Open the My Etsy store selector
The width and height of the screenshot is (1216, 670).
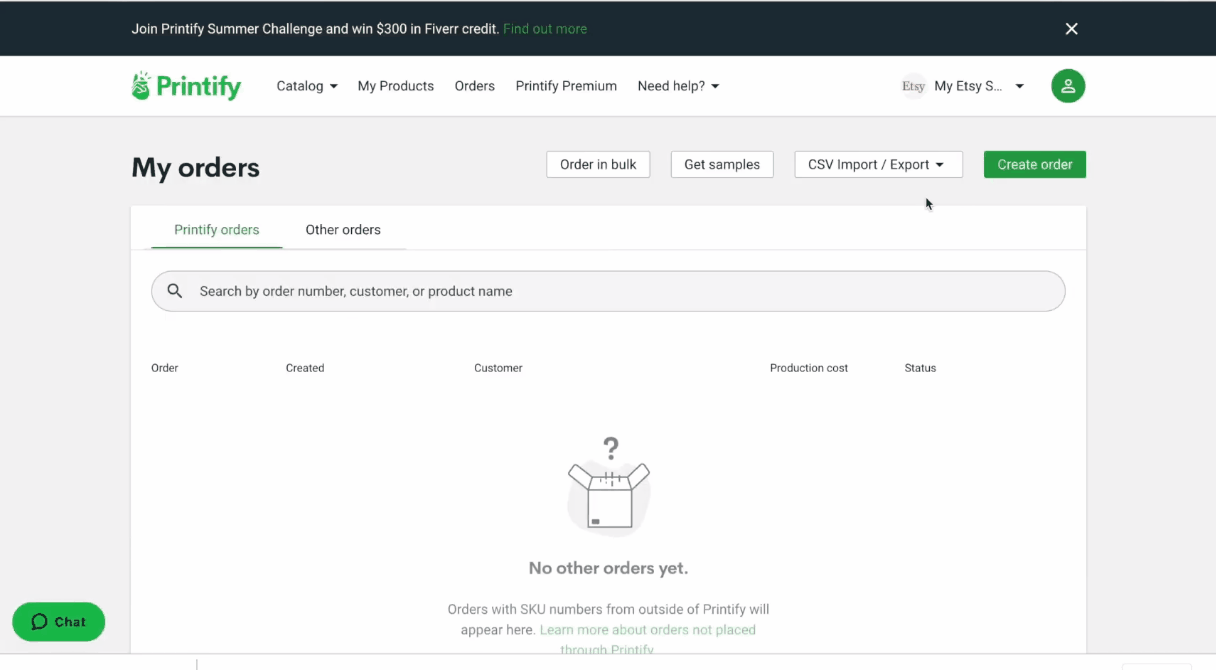pos(963,86)
